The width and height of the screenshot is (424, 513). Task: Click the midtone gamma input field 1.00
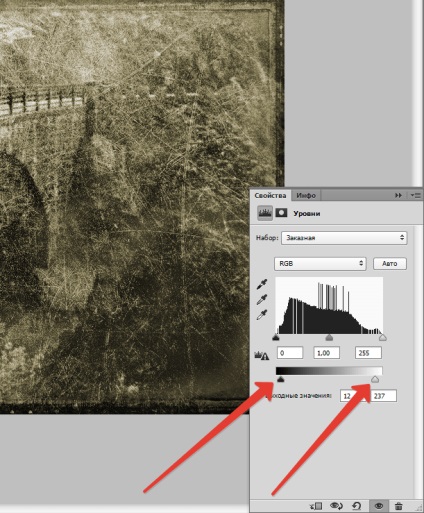pos(326,353)
